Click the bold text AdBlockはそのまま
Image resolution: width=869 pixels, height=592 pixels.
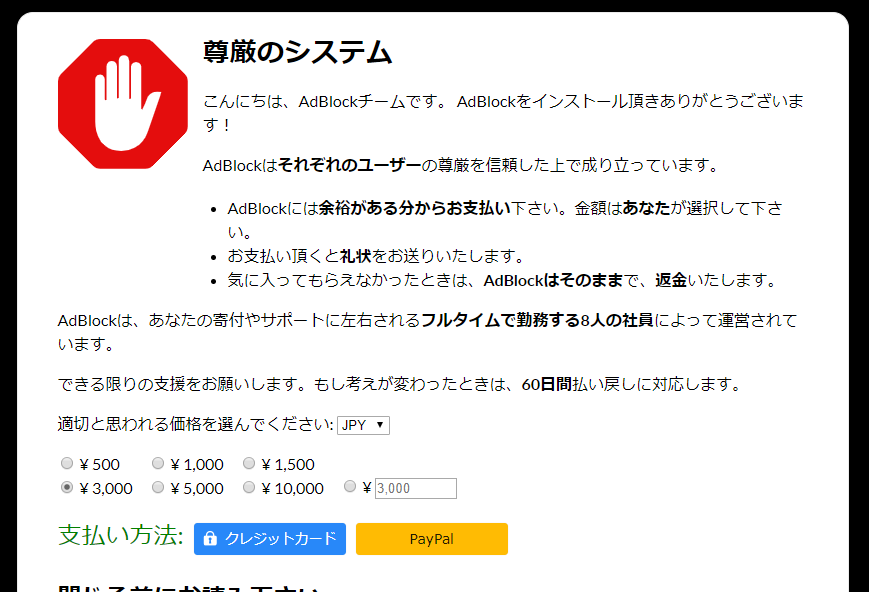(x=554, y=280)
